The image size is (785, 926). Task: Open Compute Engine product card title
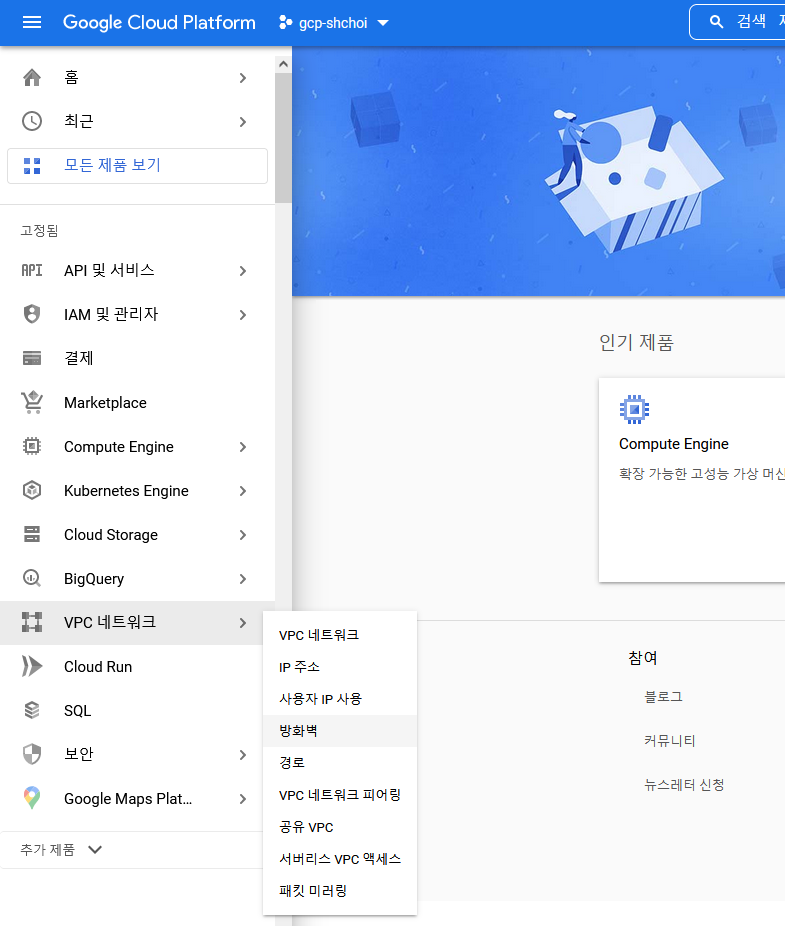click(x=673, y=444)
